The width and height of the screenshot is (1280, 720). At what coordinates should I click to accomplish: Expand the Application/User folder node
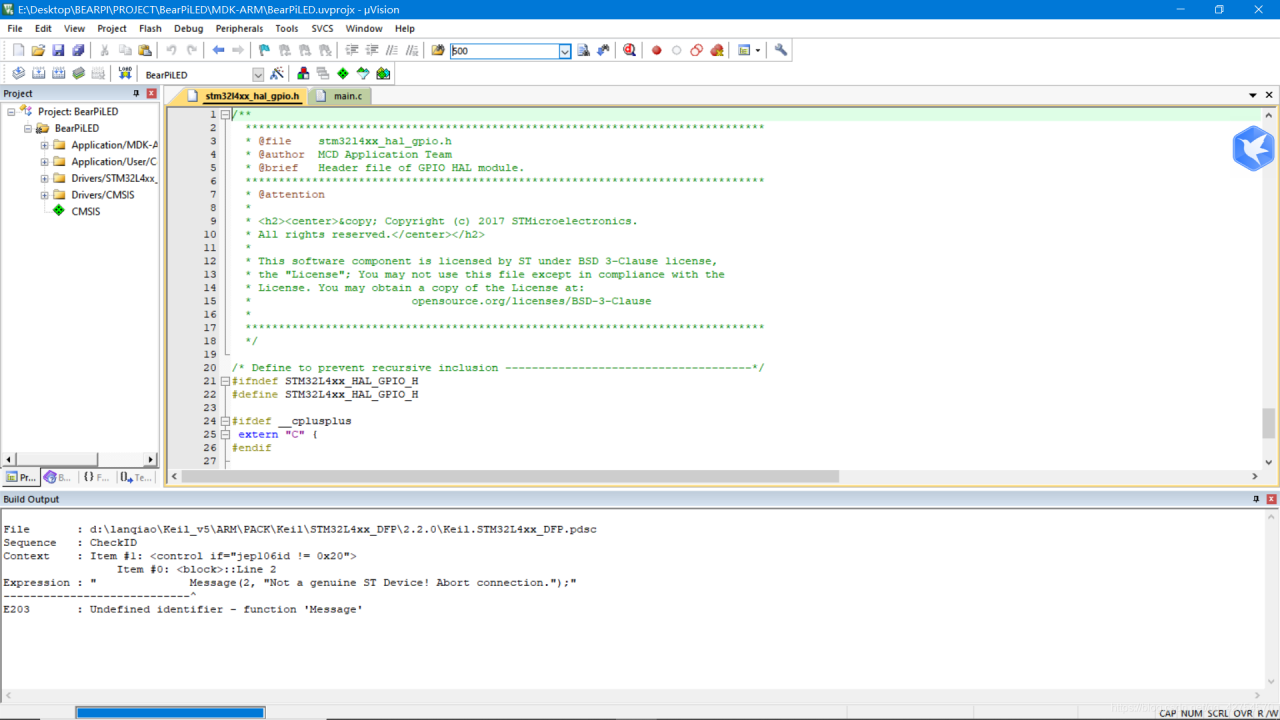click(x=44, y=162)
